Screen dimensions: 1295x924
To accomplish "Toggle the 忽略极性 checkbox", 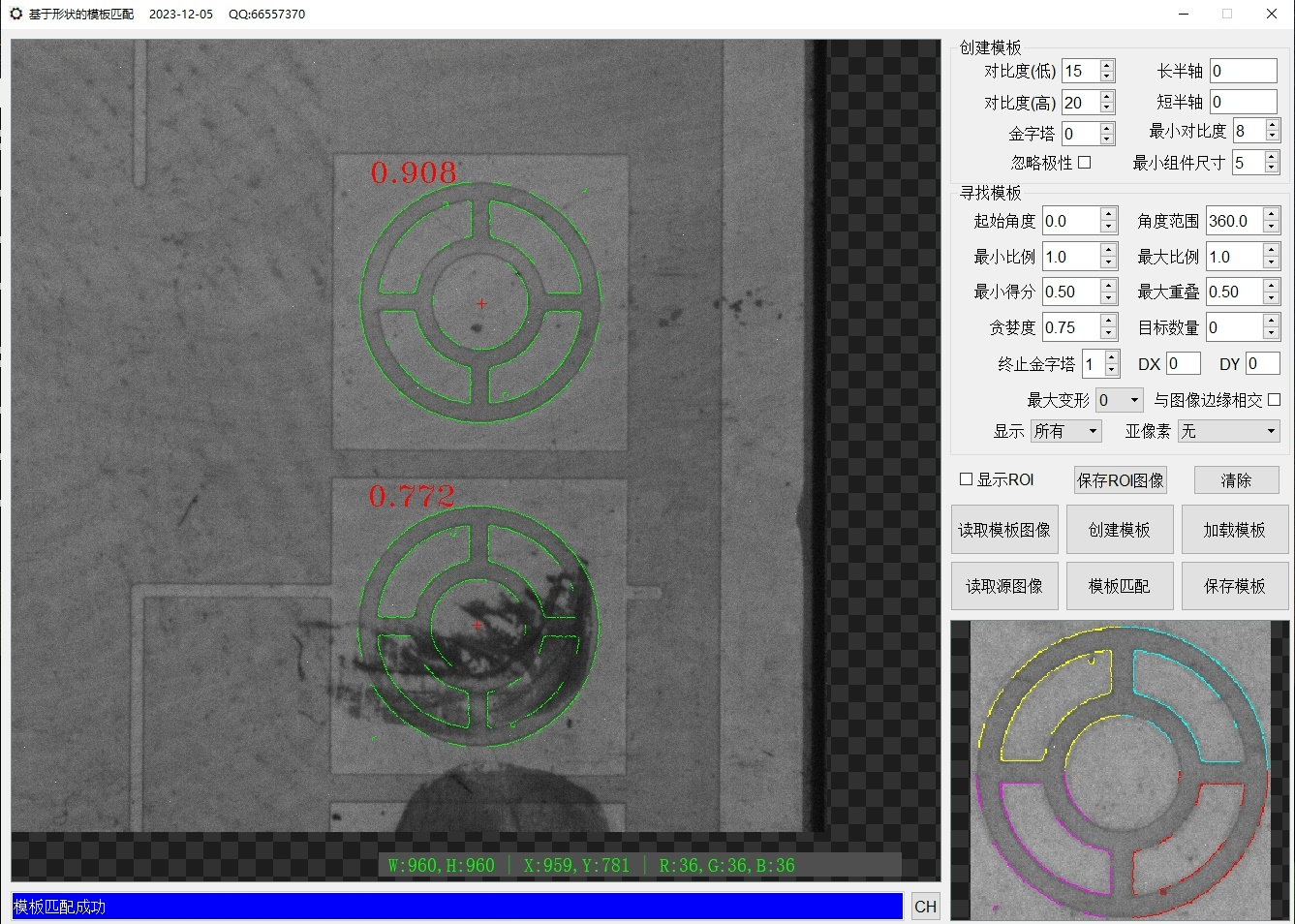I will (1085, 163).
